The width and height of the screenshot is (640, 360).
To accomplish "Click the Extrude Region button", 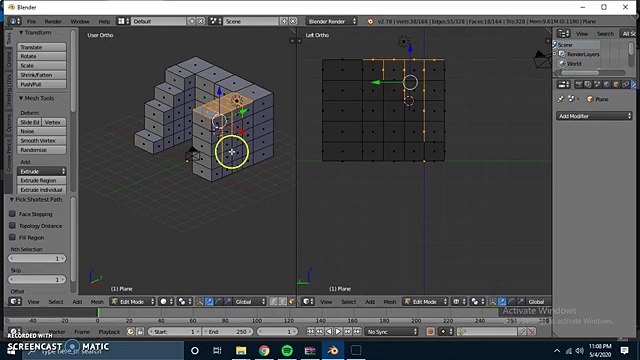I will 42,180.
